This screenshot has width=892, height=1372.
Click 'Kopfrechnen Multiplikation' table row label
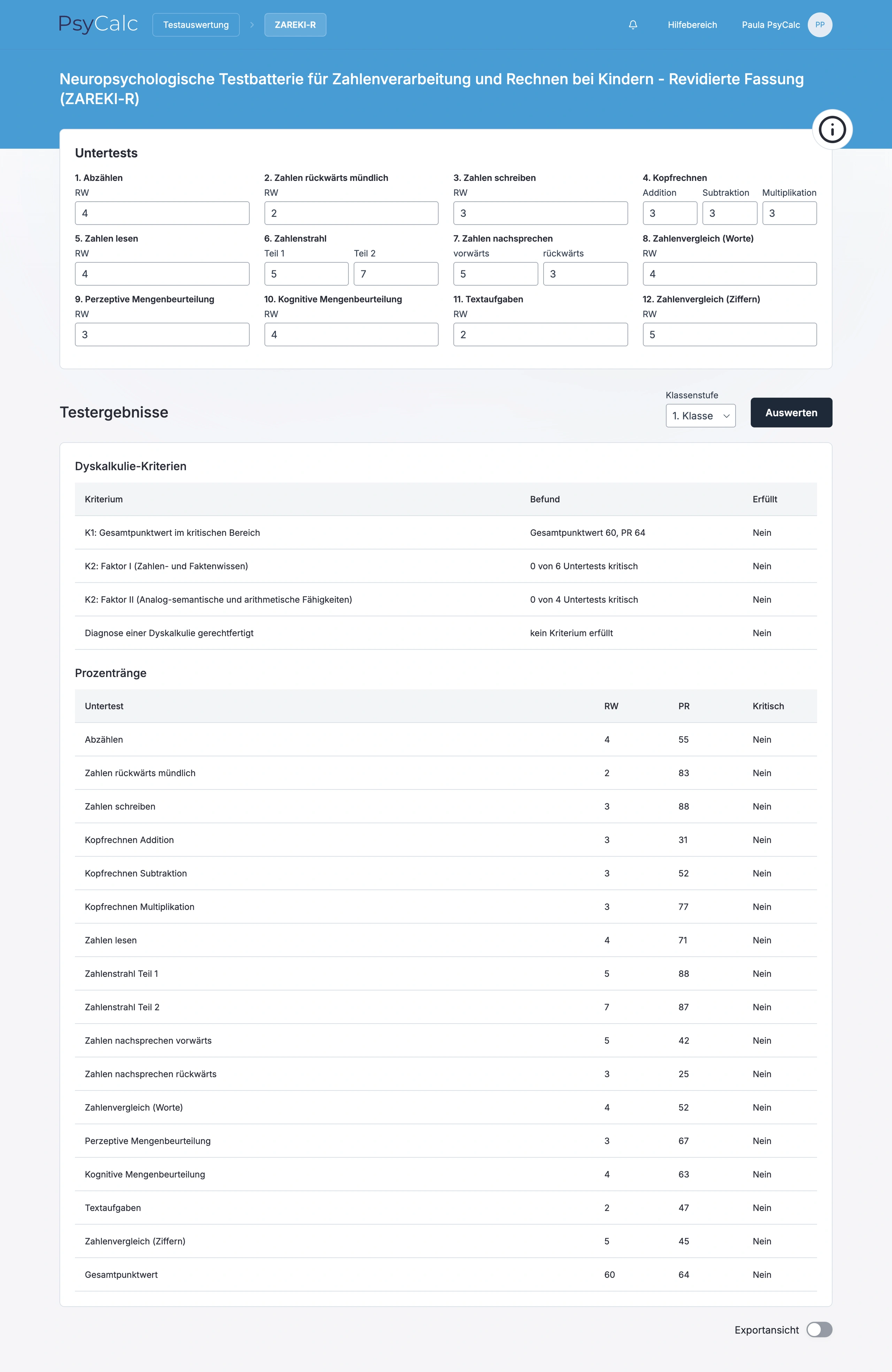coord(139,907)
